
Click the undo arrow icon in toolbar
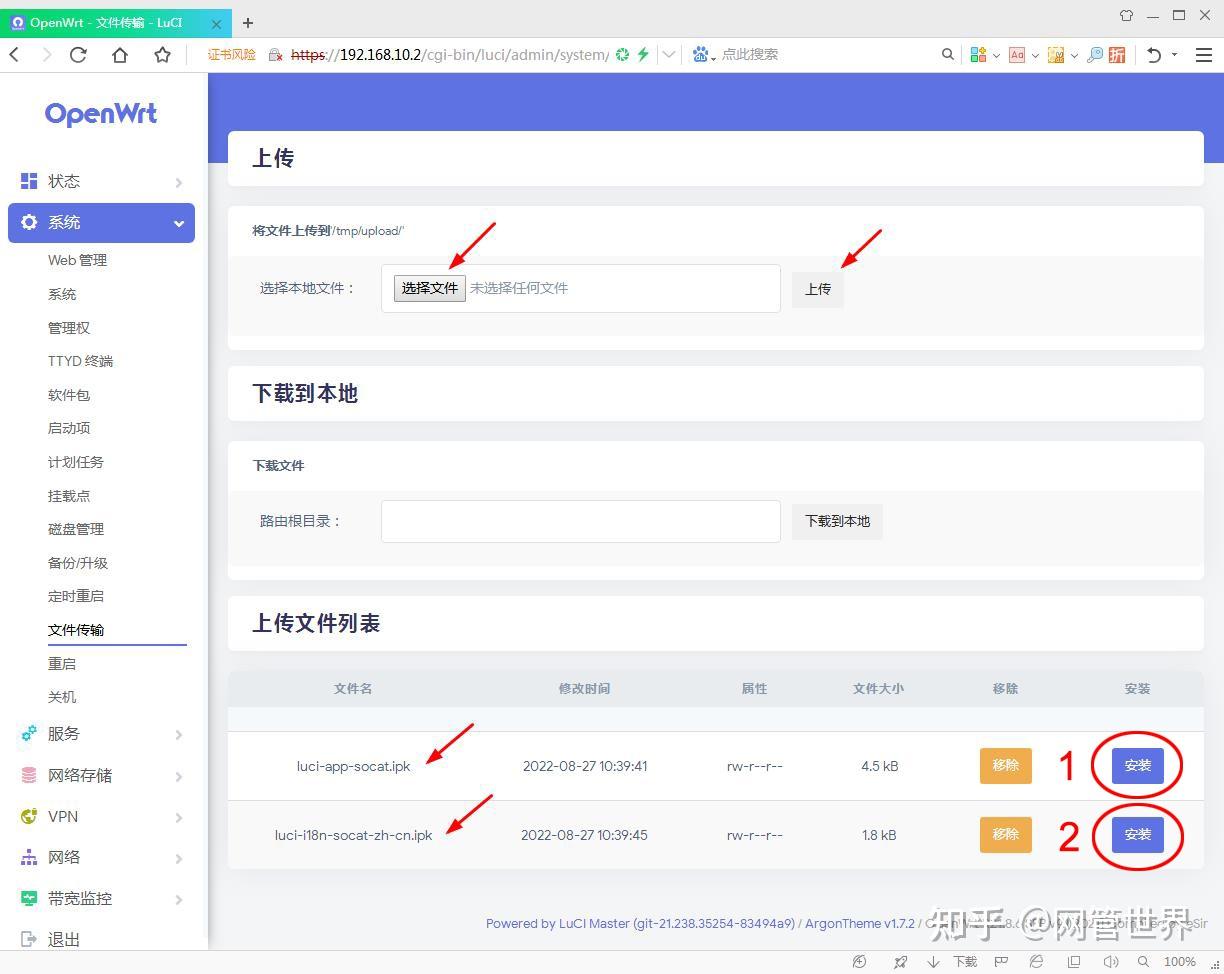pyautogui.click(x=1154, y=55)
